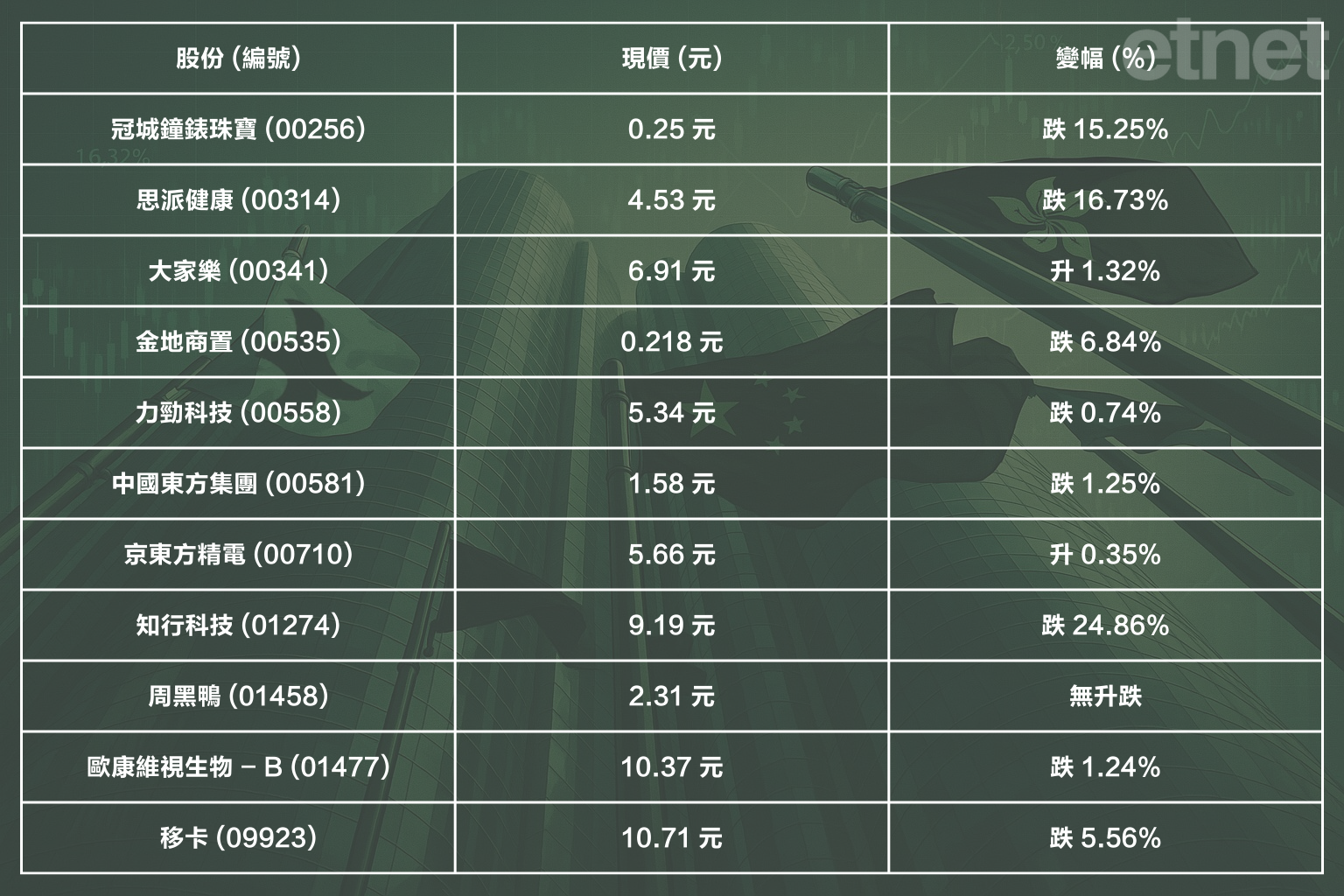The width and height of the screenshot is (1344, 896).
Task: Click 歐康維視生物 – B (01477) name
Action: (x=238, y=767)
